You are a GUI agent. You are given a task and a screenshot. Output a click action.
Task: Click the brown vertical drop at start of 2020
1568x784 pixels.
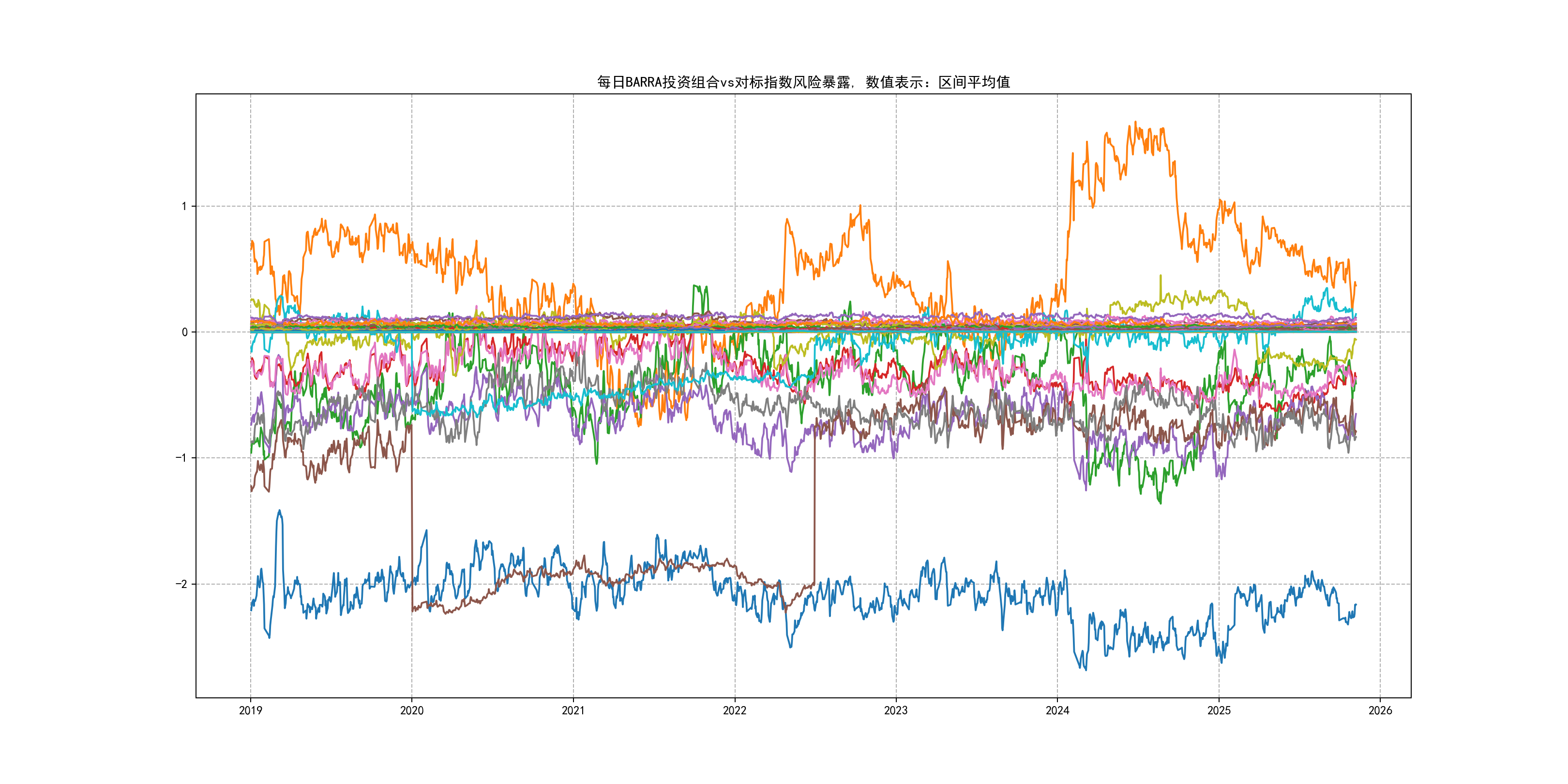(412, 517)
